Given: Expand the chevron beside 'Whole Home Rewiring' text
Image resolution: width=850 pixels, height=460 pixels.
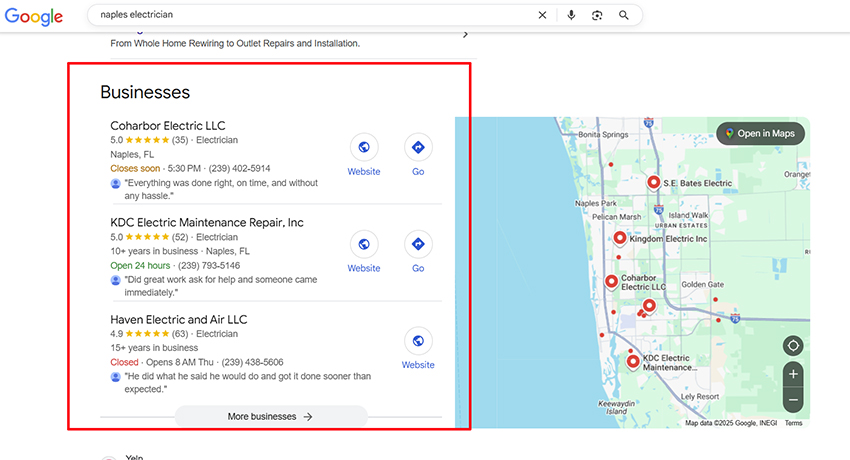Looking at the screenshot, I should (465, 35).
